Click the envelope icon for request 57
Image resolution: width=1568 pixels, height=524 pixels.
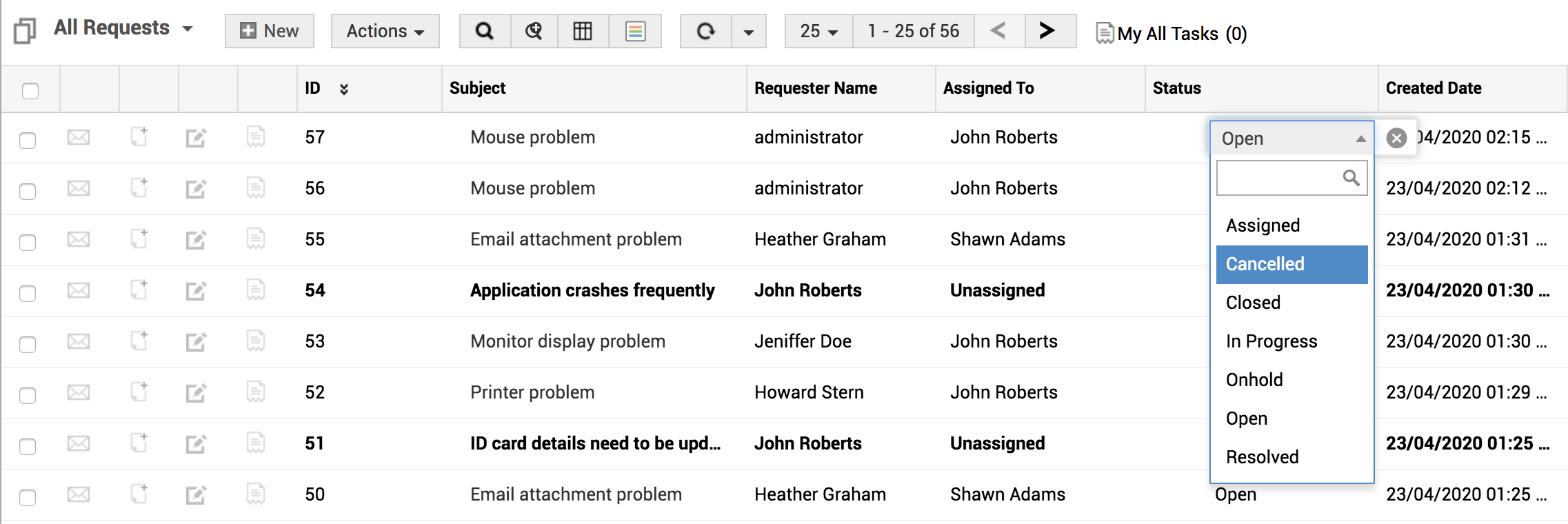point(79,137)
